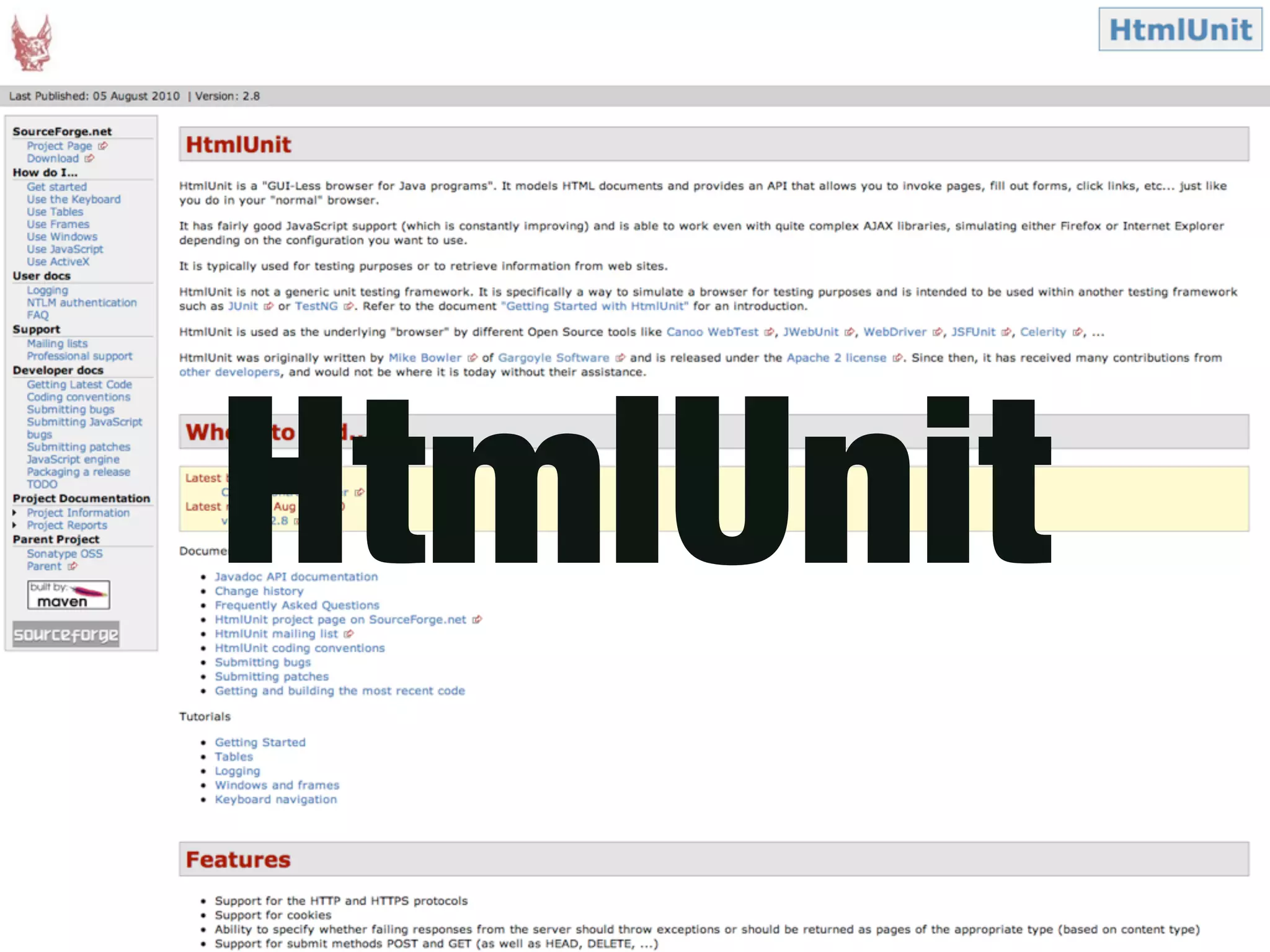
Task: Open Mailing lists sidebar link
Action: click(57, 343)
